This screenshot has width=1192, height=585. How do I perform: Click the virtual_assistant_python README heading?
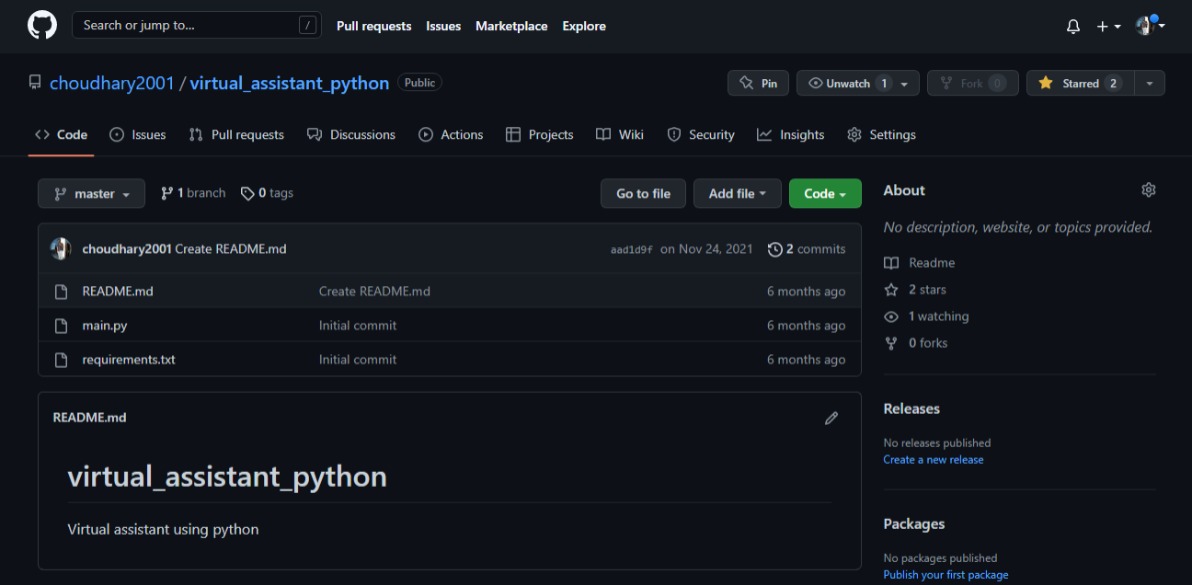(227, 476)
